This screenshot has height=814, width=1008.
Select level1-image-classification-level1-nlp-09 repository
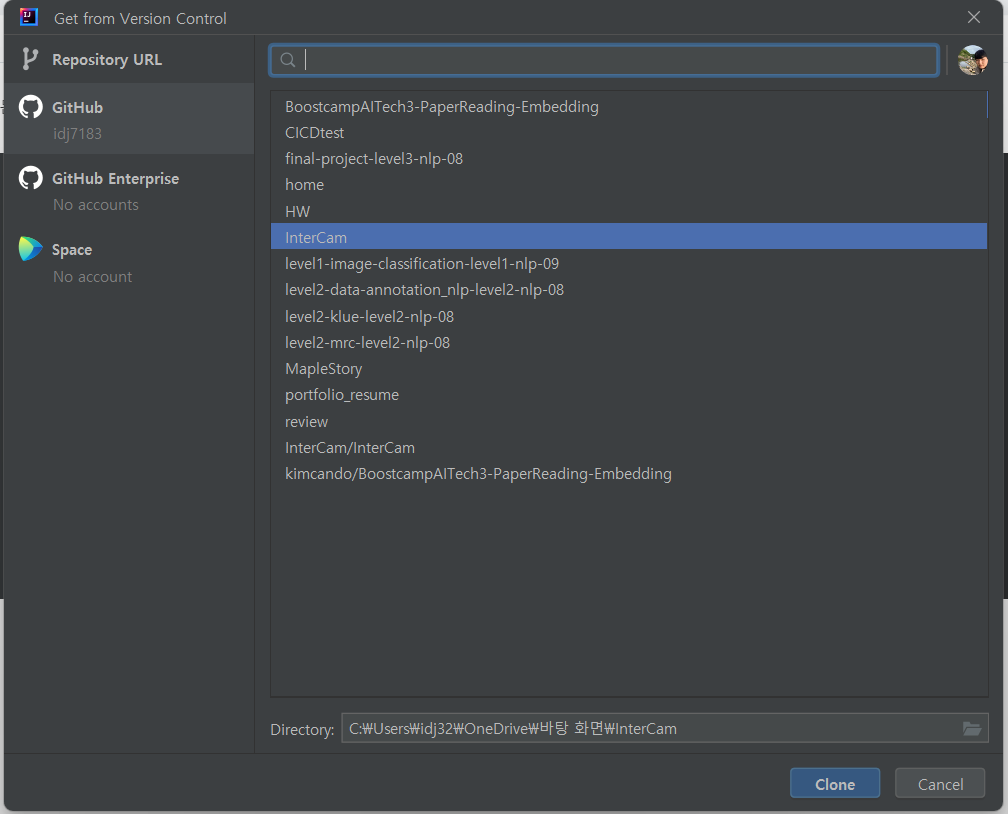[629, 264]
